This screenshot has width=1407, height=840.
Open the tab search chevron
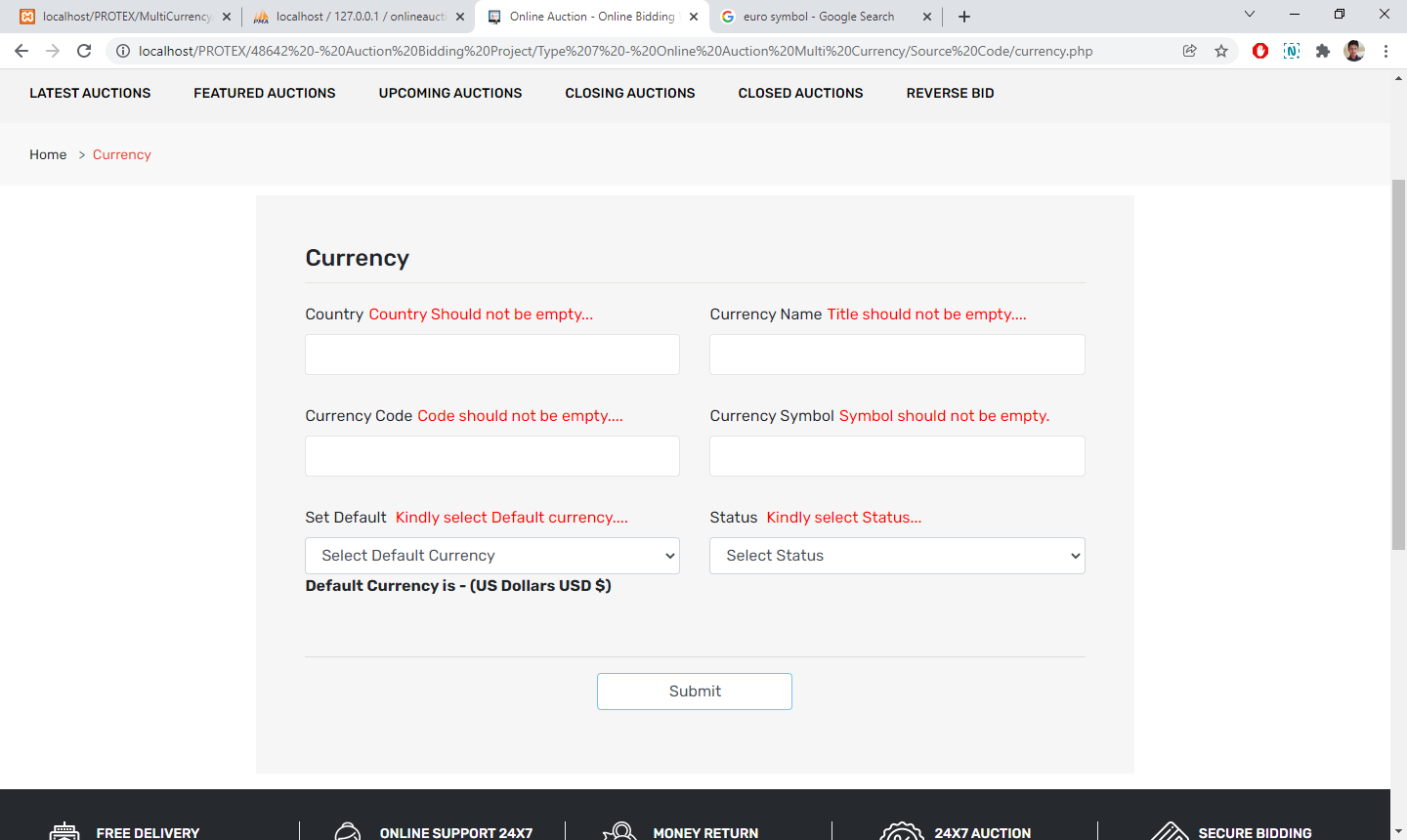[x=1249, y=14]
